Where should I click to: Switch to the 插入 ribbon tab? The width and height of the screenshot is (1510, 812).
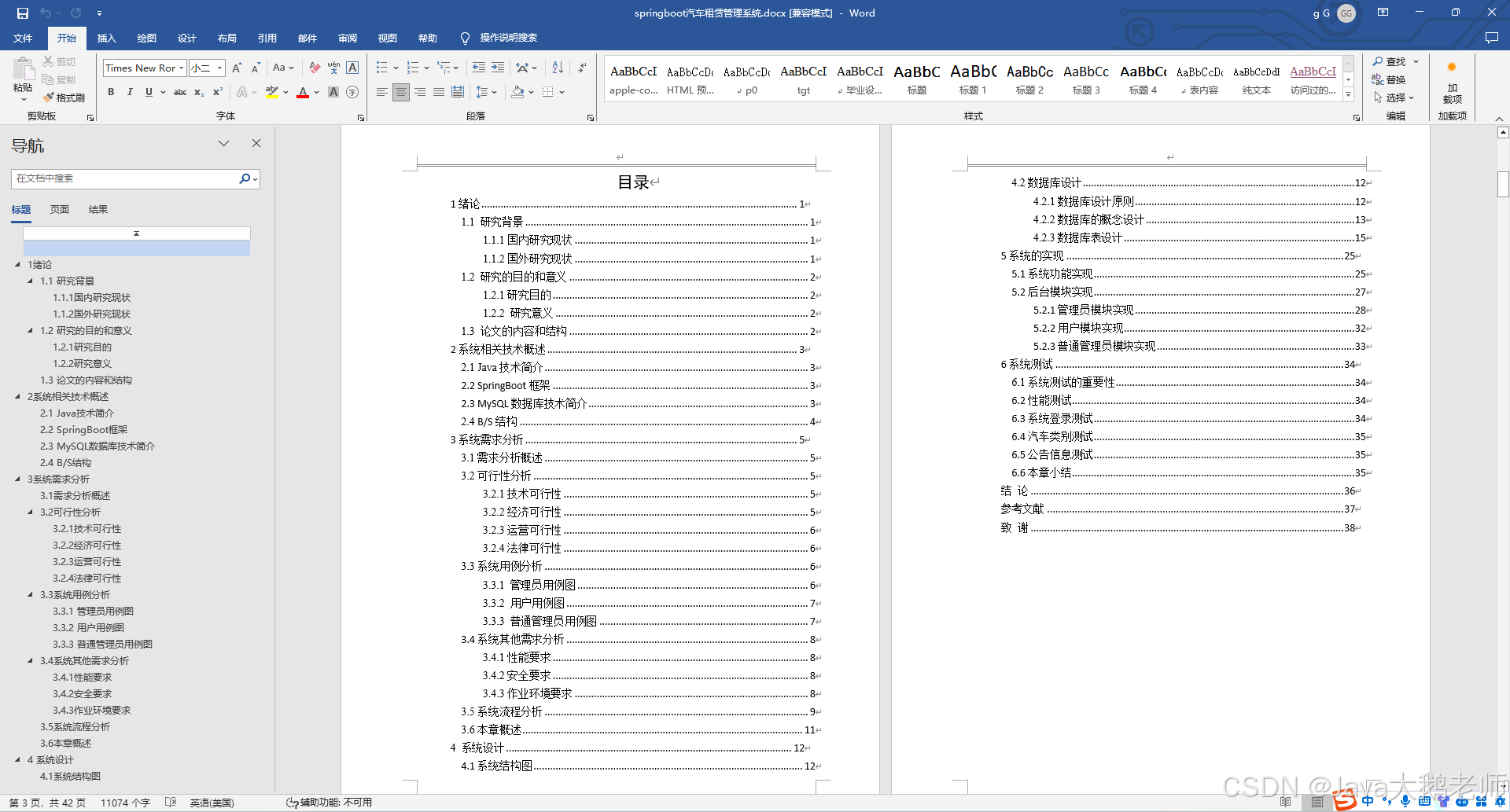point(107,38)
